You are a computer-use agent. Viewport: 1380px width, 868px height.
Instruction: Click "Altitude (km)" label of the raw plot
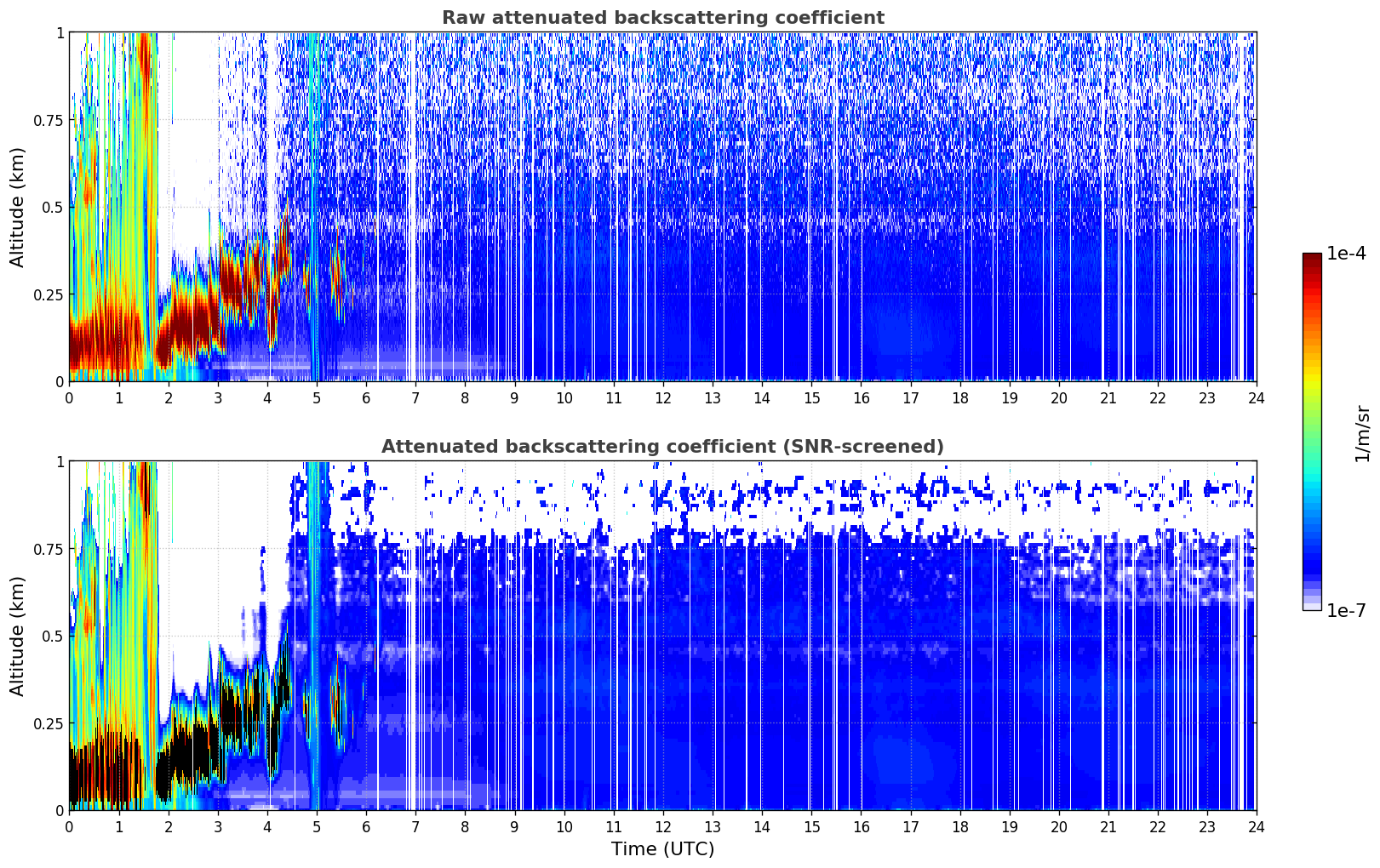pos(18,207)
